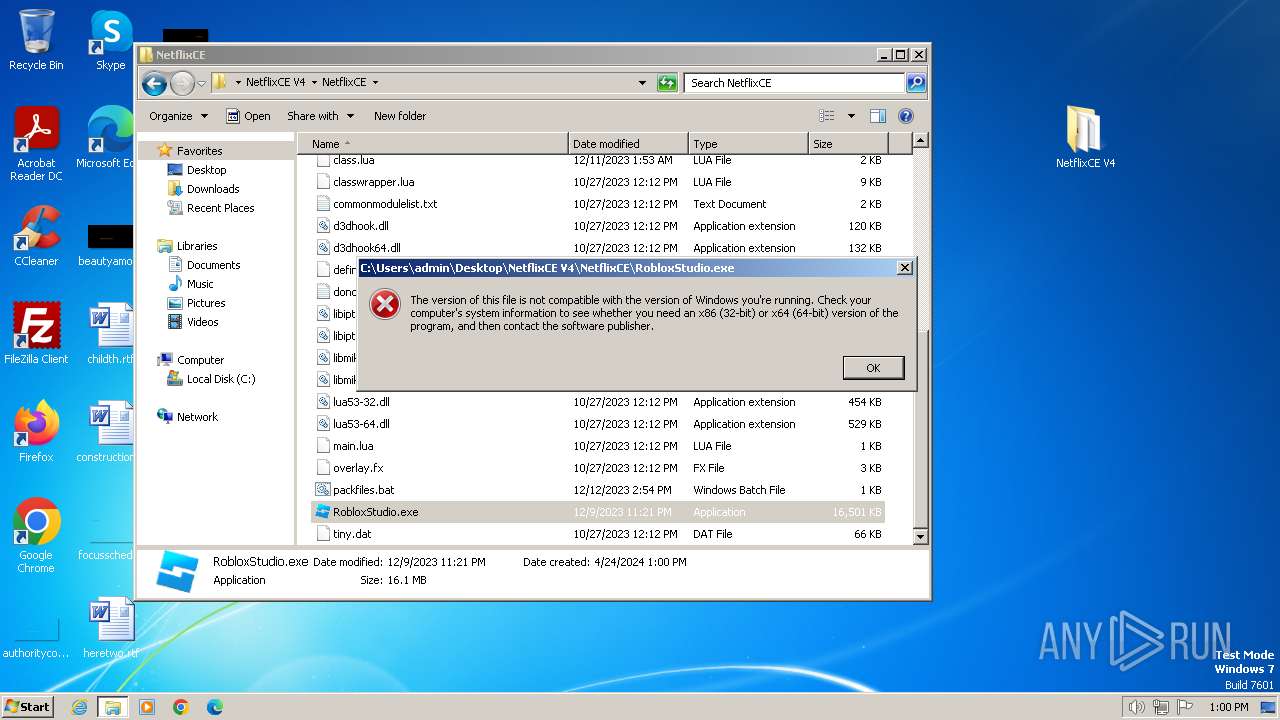The width and height of the screenshot is (1280, 720).
Task: Open heretwo.rtf desktop document
Action: click(110, 628)
